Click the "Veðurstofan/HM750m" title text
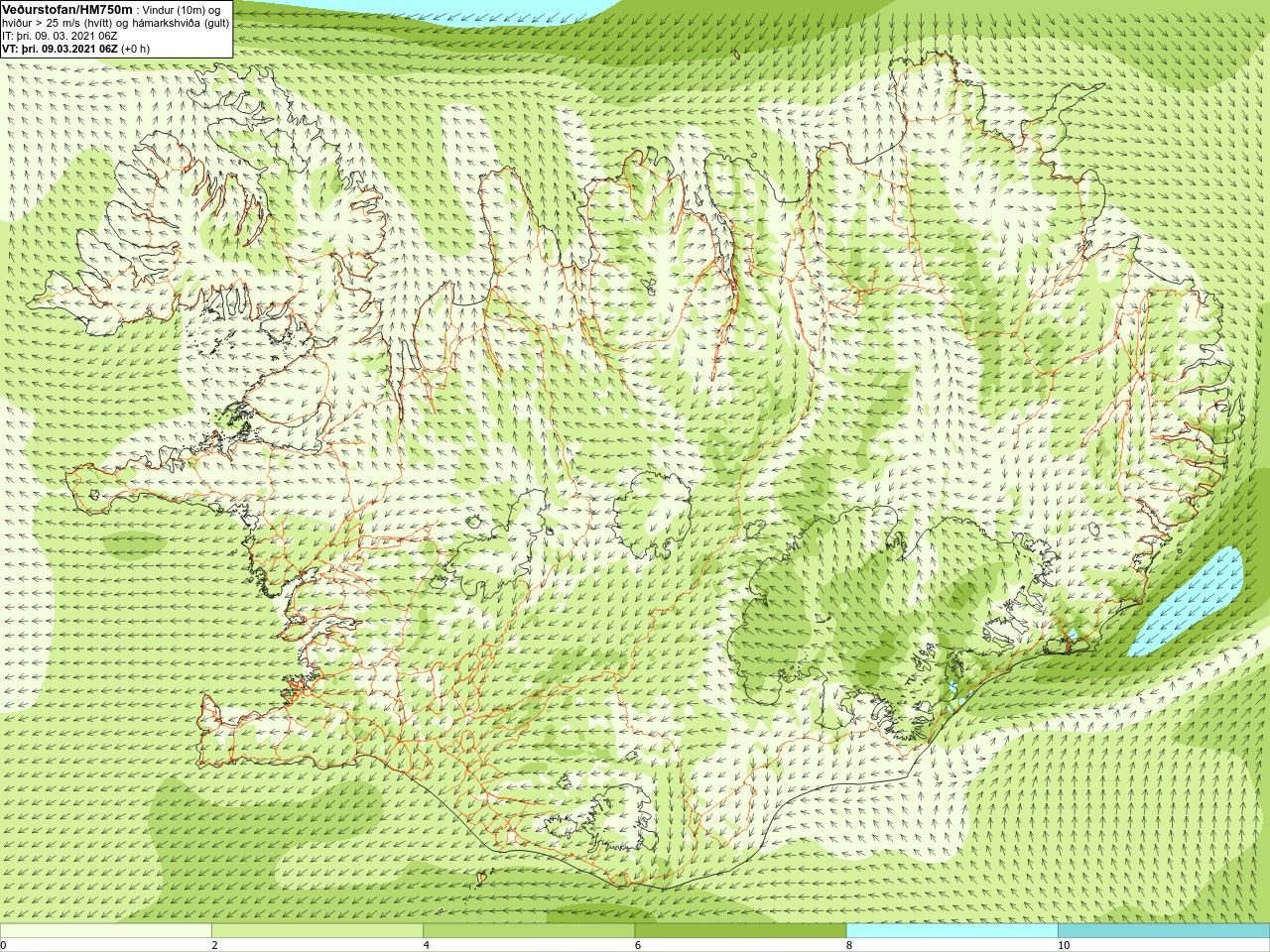The width and height of the screenshot is (1270, 952). tap(67, 9)
